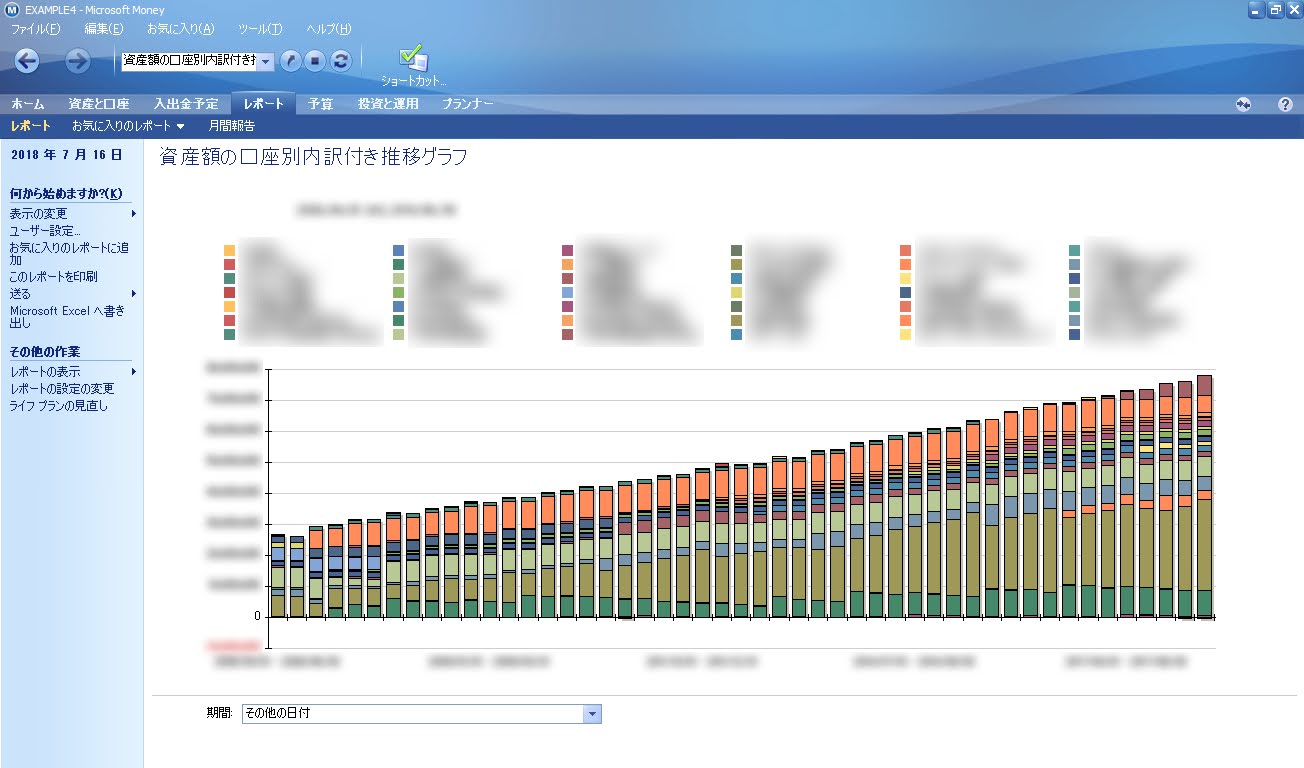Image resolution: width=1304 pixels, height=768 pixels.
Task: Open the お気に入り(A) menu
Action: (x=180, y=29)
